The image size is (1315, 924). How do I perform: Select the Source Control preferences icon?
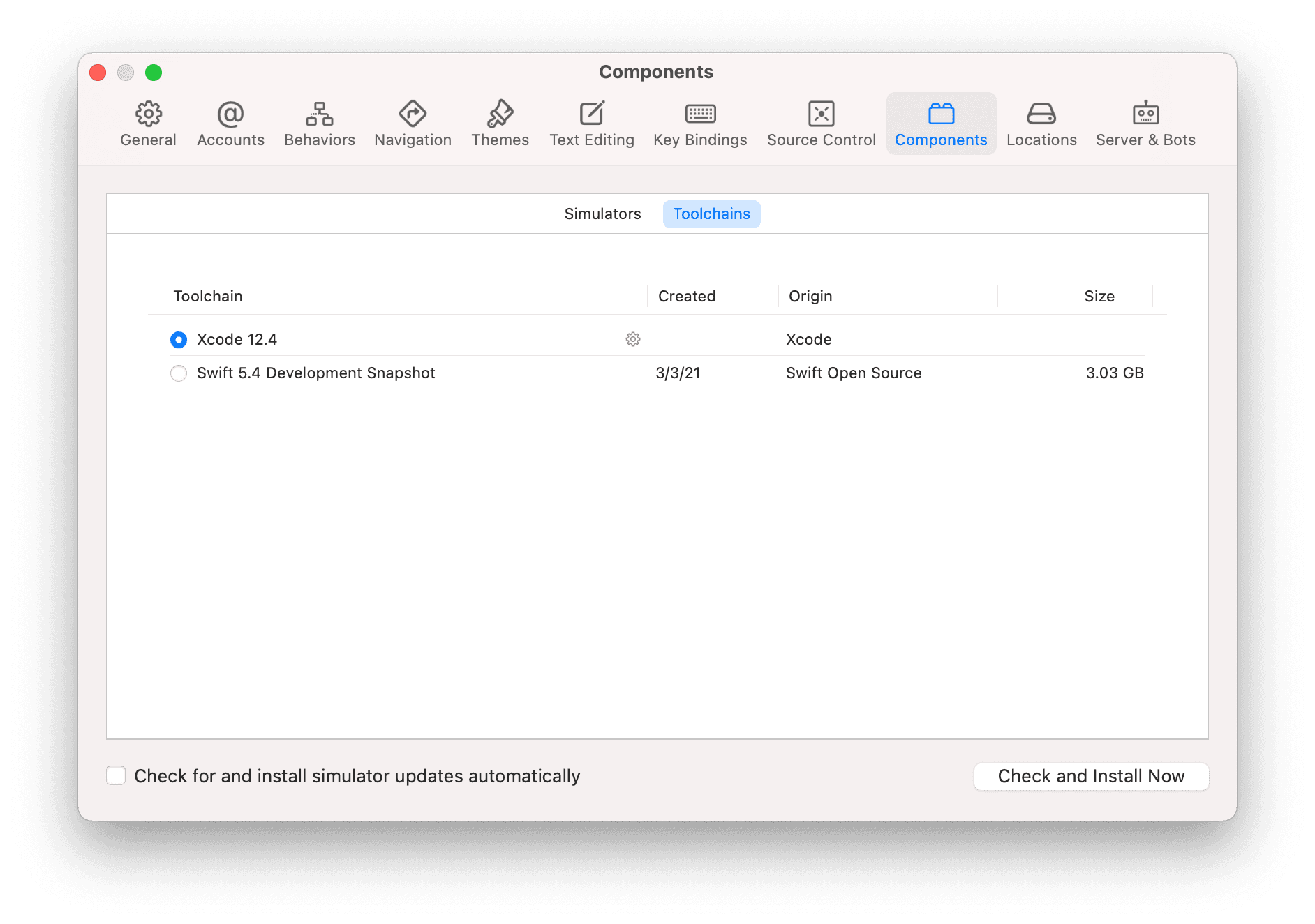coord(821,123)
